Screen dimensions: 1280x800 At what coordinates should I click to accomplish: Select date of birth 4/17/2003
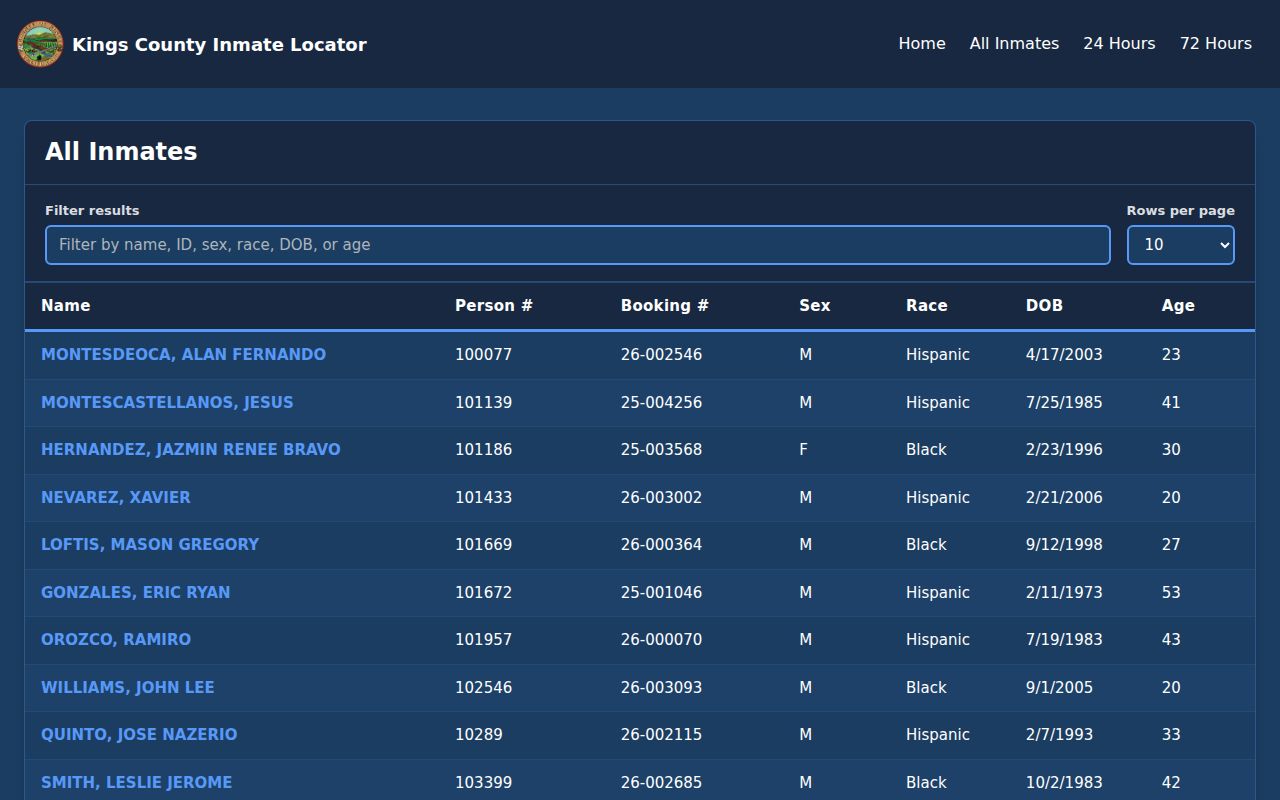[1064, 355]
